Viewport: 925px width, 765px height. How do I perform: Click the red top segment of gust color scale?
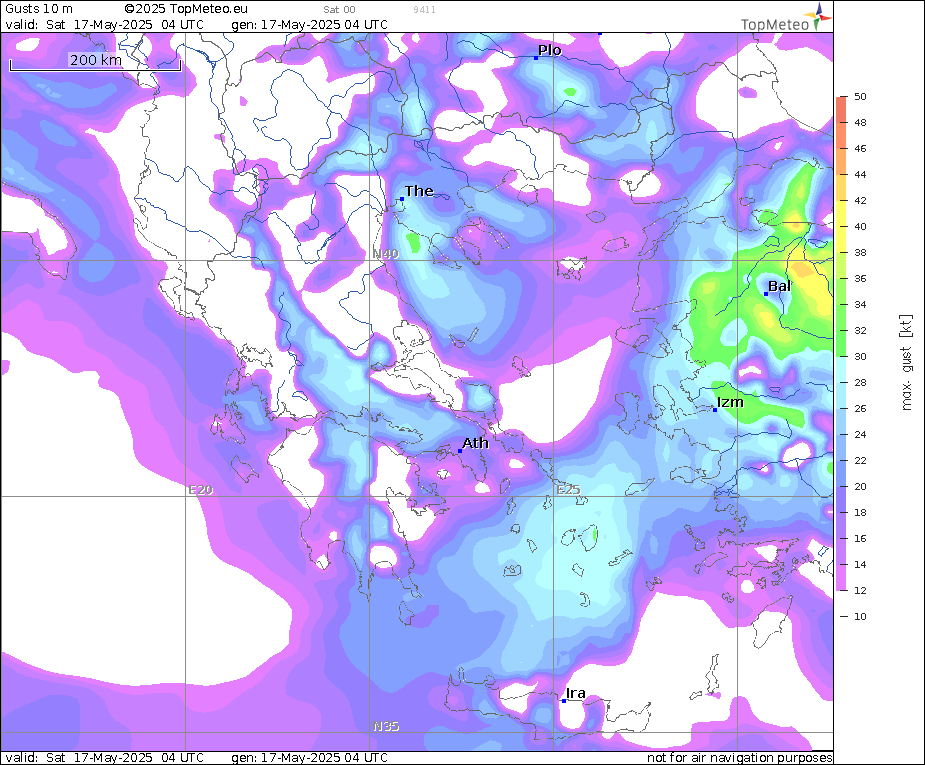(841, 109)
